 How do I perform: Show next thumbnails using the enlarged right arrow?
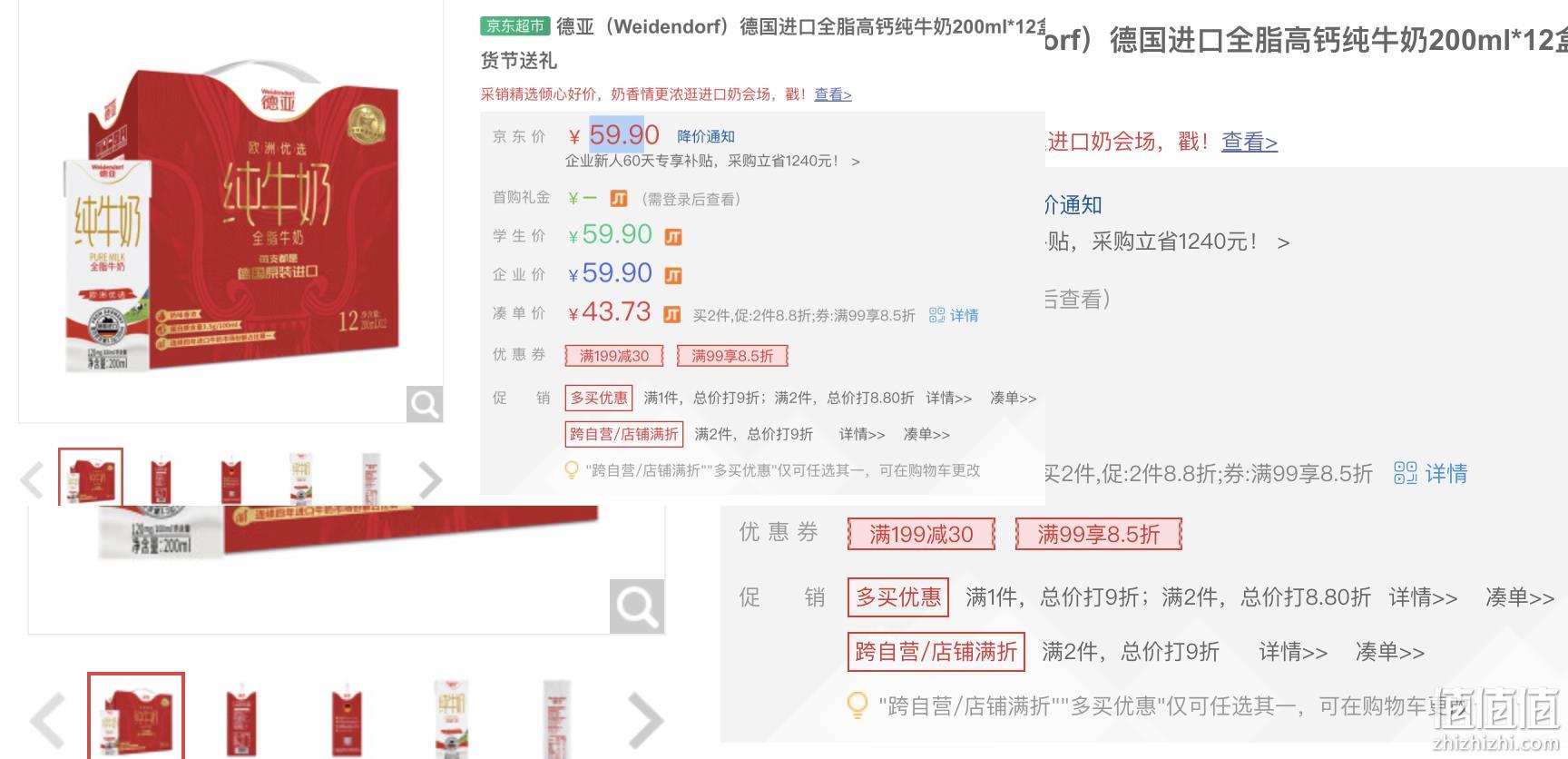pyautogui.click(x=645, y=721)
